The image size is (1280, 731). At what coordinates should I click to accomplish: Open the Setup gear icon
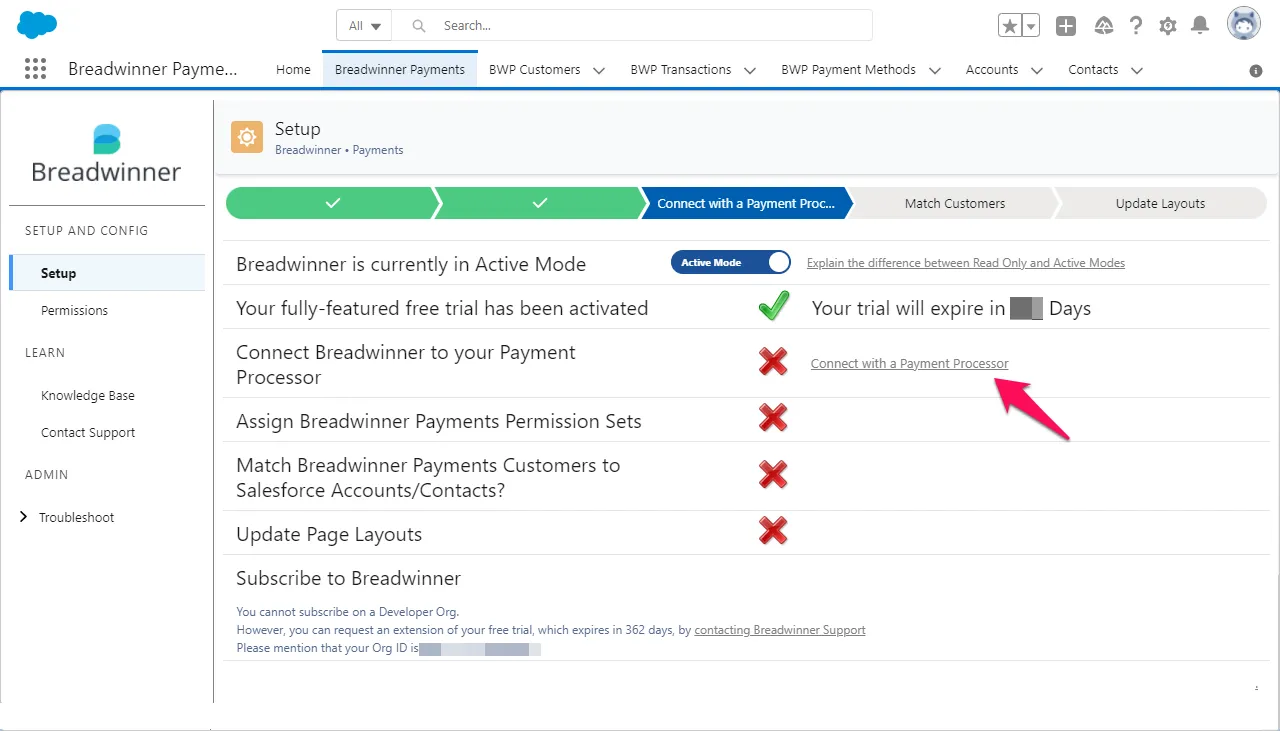click(1168, 26)
